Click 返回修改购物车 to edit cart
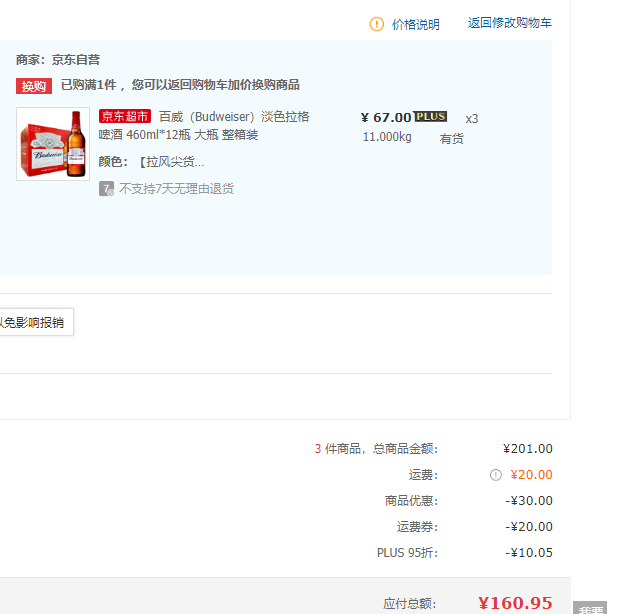 [509, 23]
